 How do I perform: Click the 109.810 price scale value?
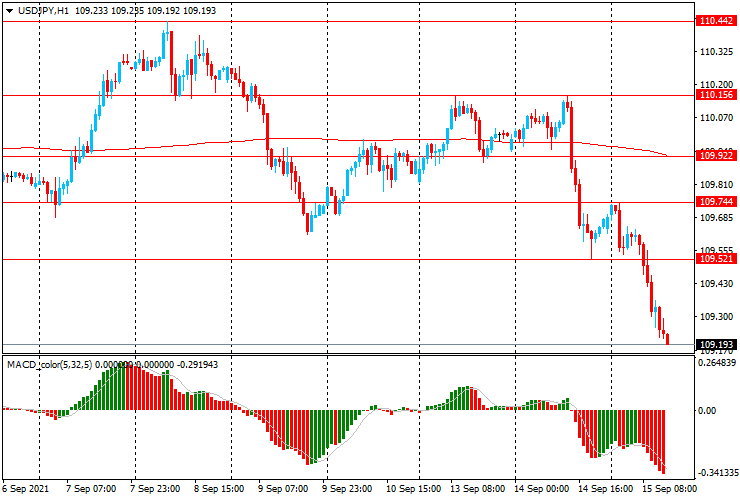[x=716, y=185]
